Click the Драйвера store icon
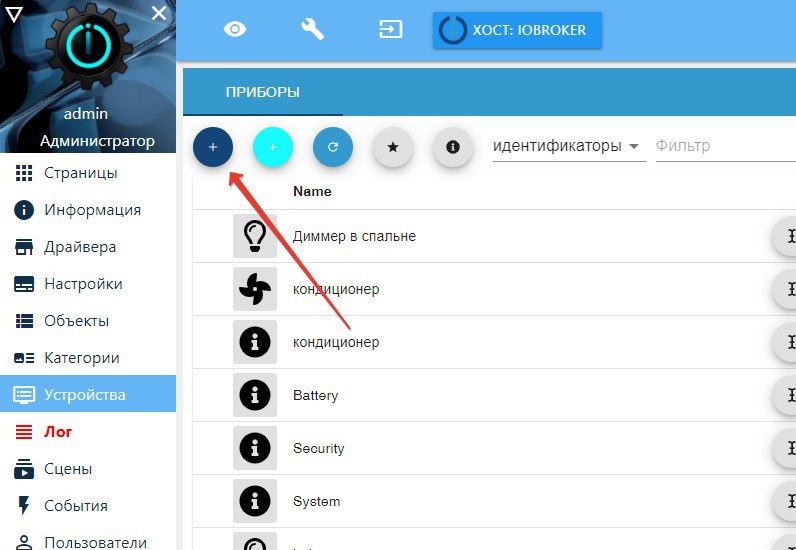Image resolution: width=796 pixels, height=550 pixels. [24, 247]
